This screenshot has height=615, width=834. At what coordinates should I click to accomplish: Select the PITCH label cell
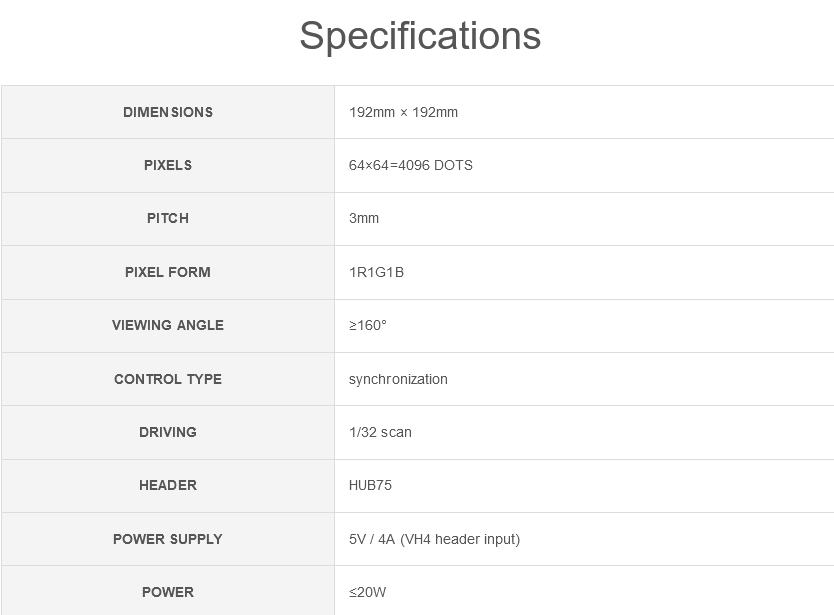click(168, 219)
